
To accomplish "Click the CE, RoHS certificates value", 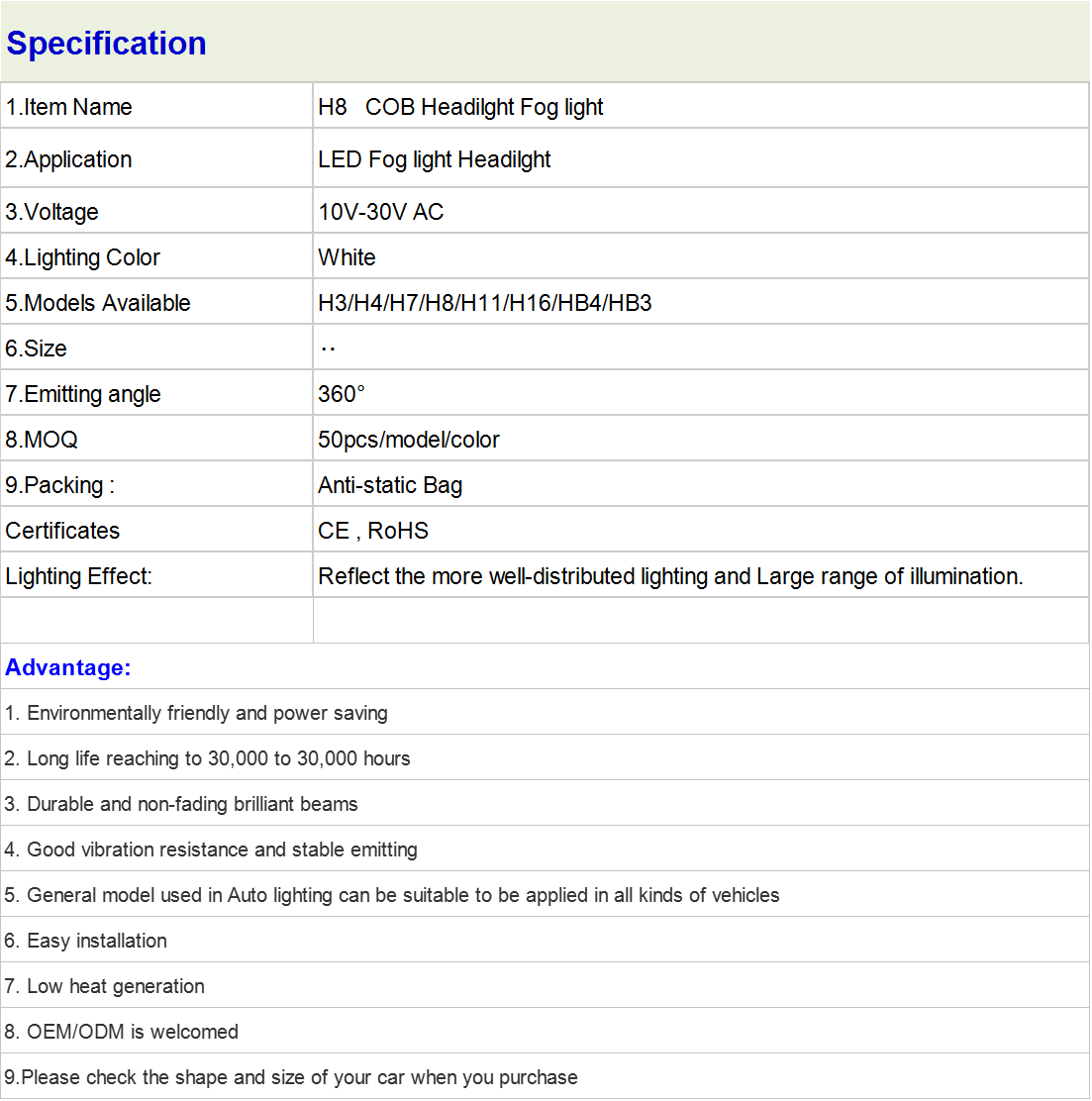I will coord(373,531).
